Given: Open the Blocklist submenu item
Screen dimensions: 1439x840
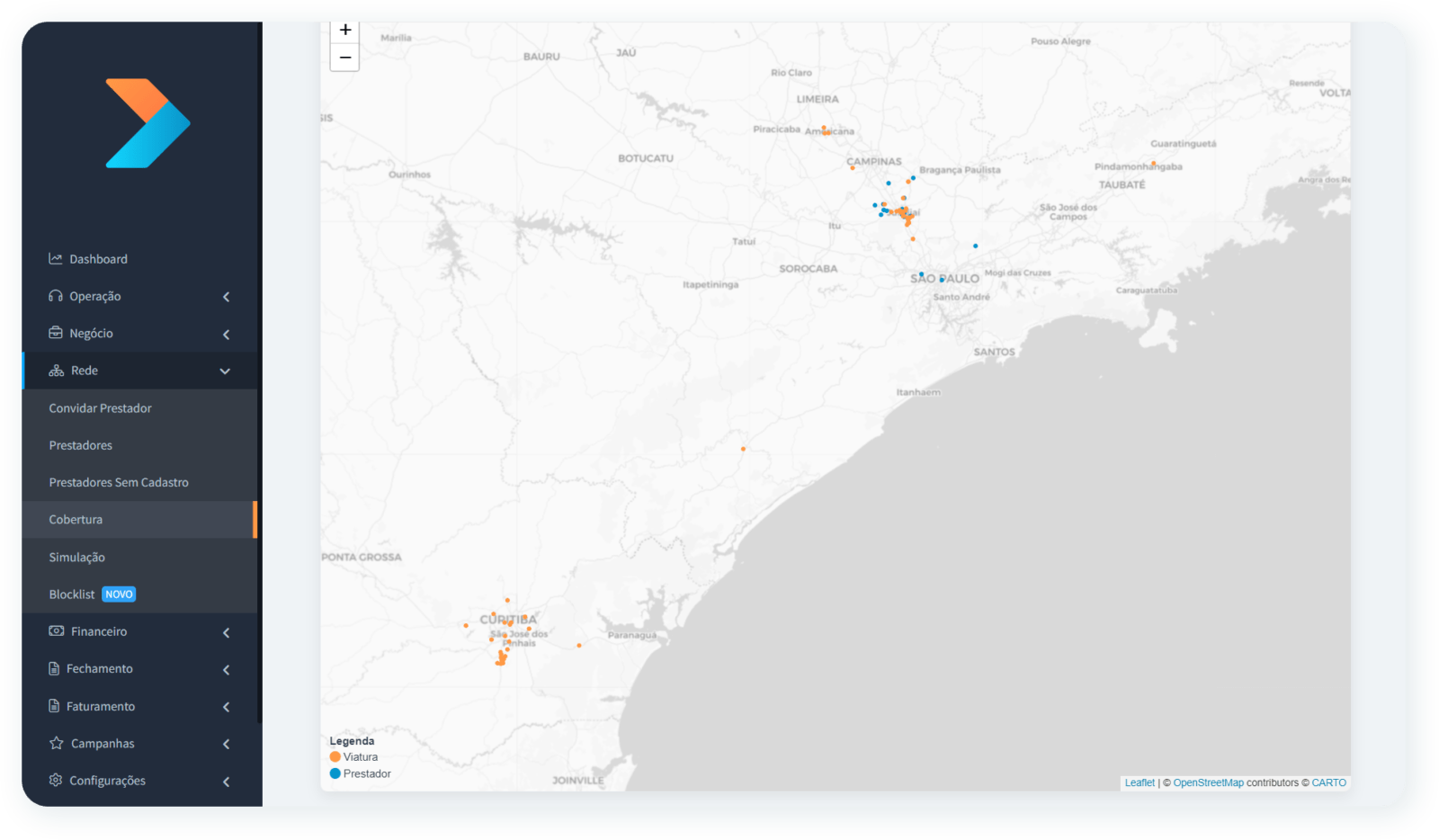Looking at the screenshot, I should pyautogui.click(x=139, y=594).
